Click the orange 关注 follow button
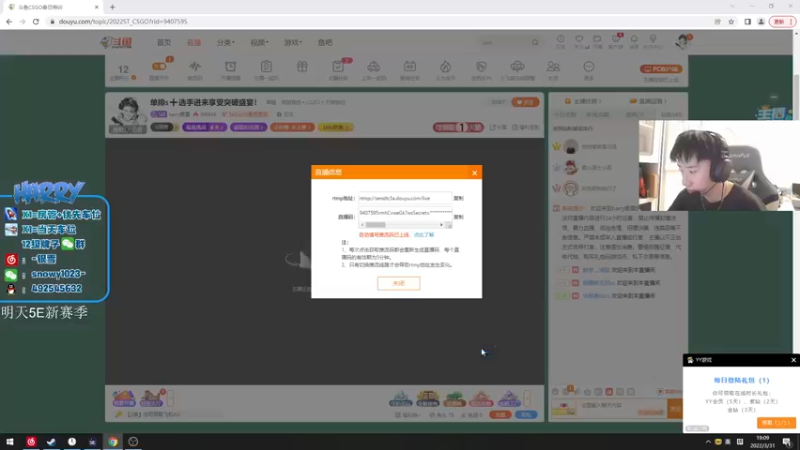Screen dimensions: 800x450 [525, 102]
